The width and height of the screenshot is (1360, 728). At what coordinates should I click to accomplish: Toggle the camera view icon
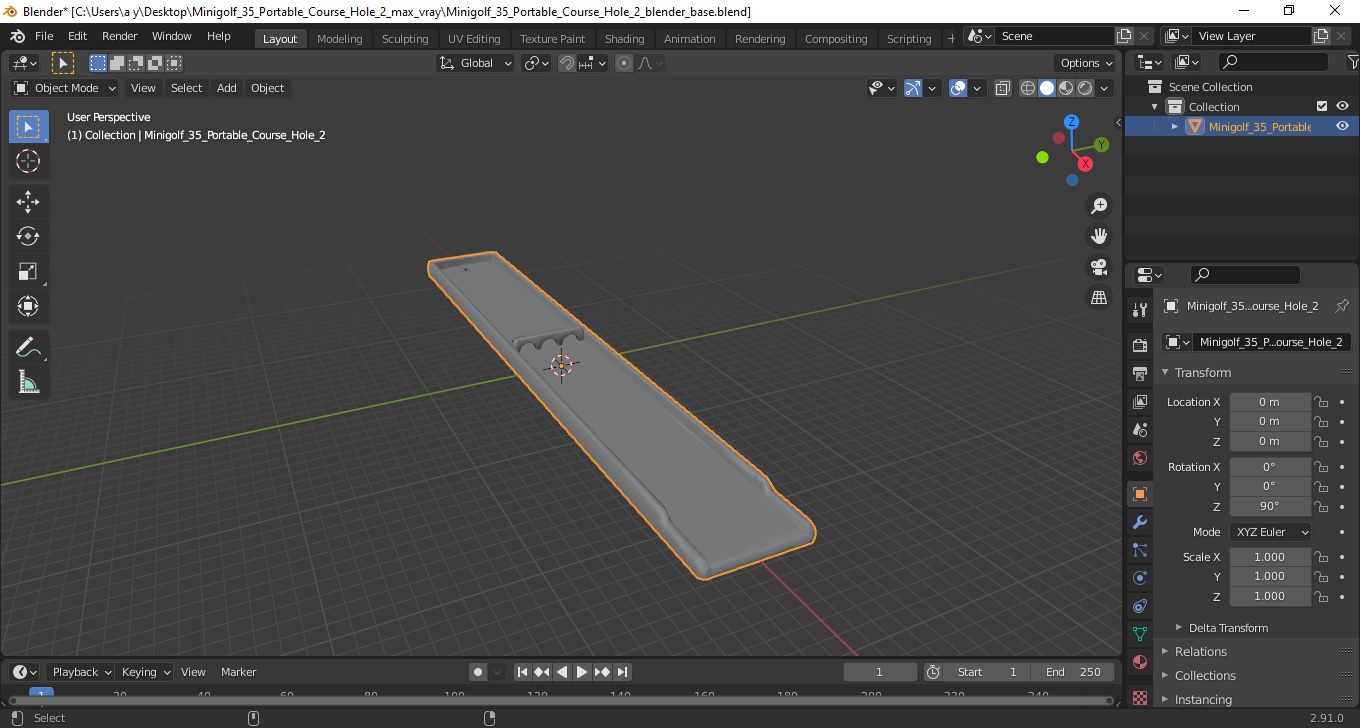pyautogui.click(x=1099, y=267)
